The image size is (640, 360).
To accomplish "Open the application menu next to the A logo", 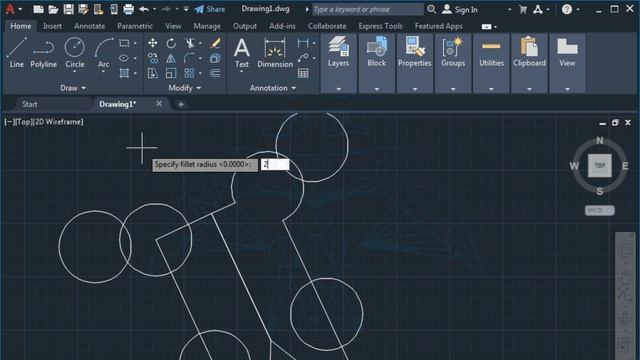I will coord(20,9).
